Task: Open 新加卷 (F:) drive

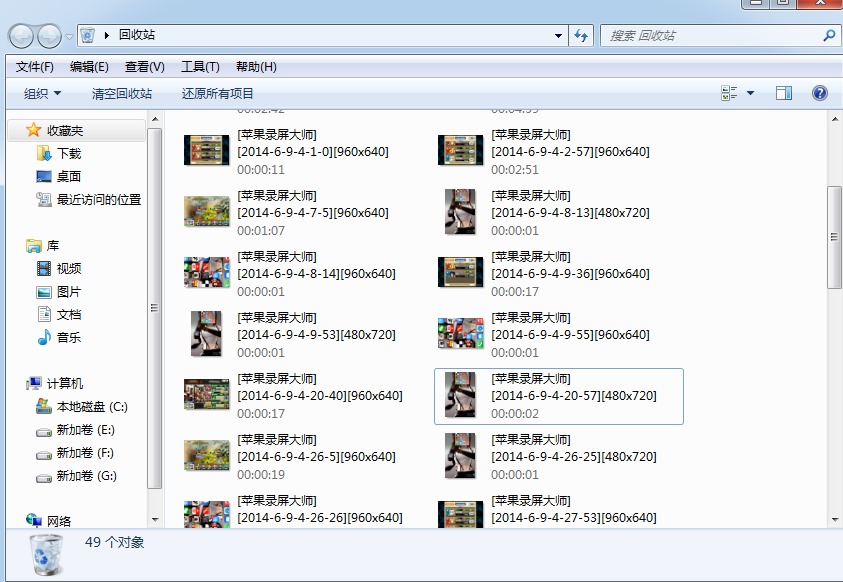Action: click(85, 453)
